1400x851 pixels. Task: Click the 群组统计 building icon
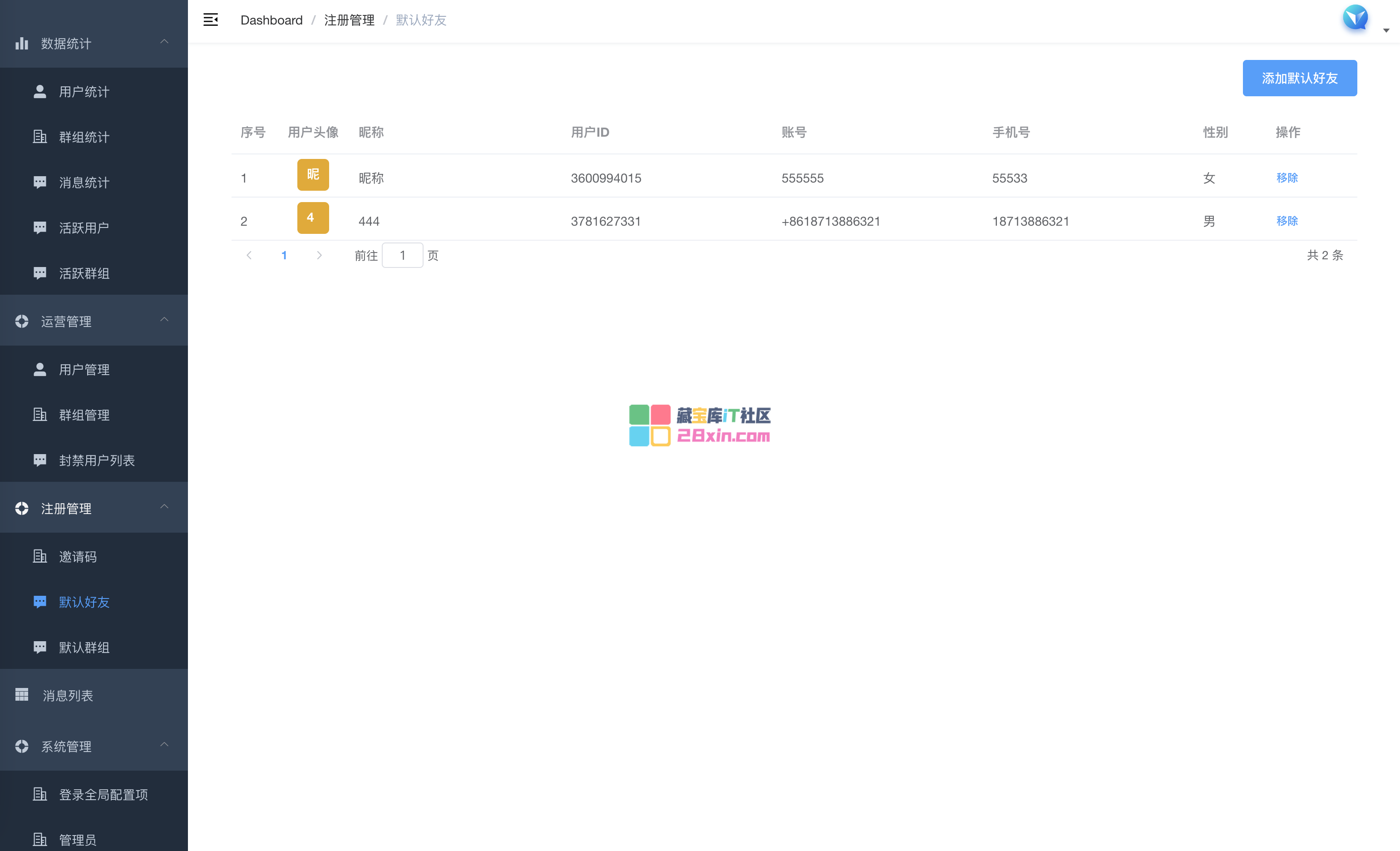pyautogui.click(x=40, y=137)
